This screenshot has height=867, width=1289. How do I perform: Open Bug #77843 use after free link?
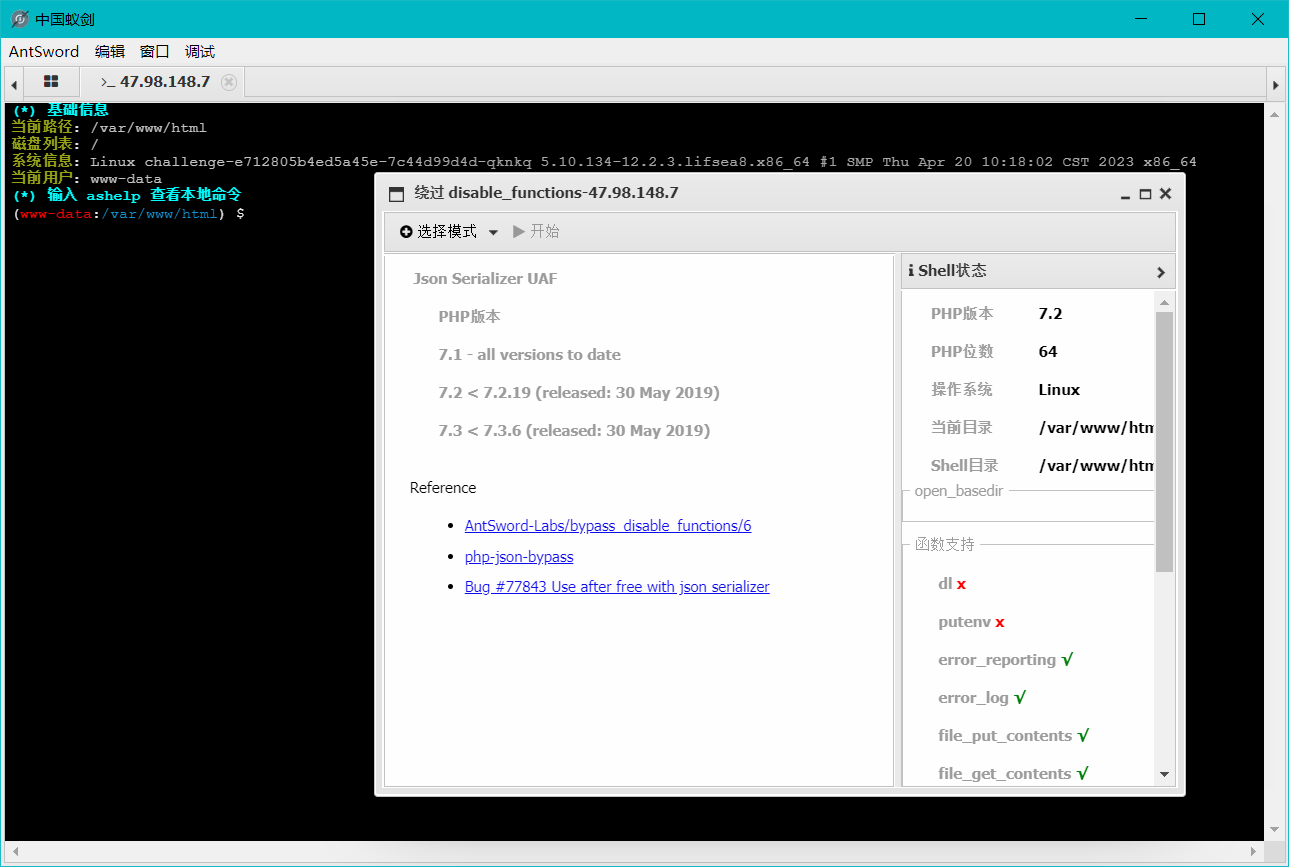[x=617, y=587]
